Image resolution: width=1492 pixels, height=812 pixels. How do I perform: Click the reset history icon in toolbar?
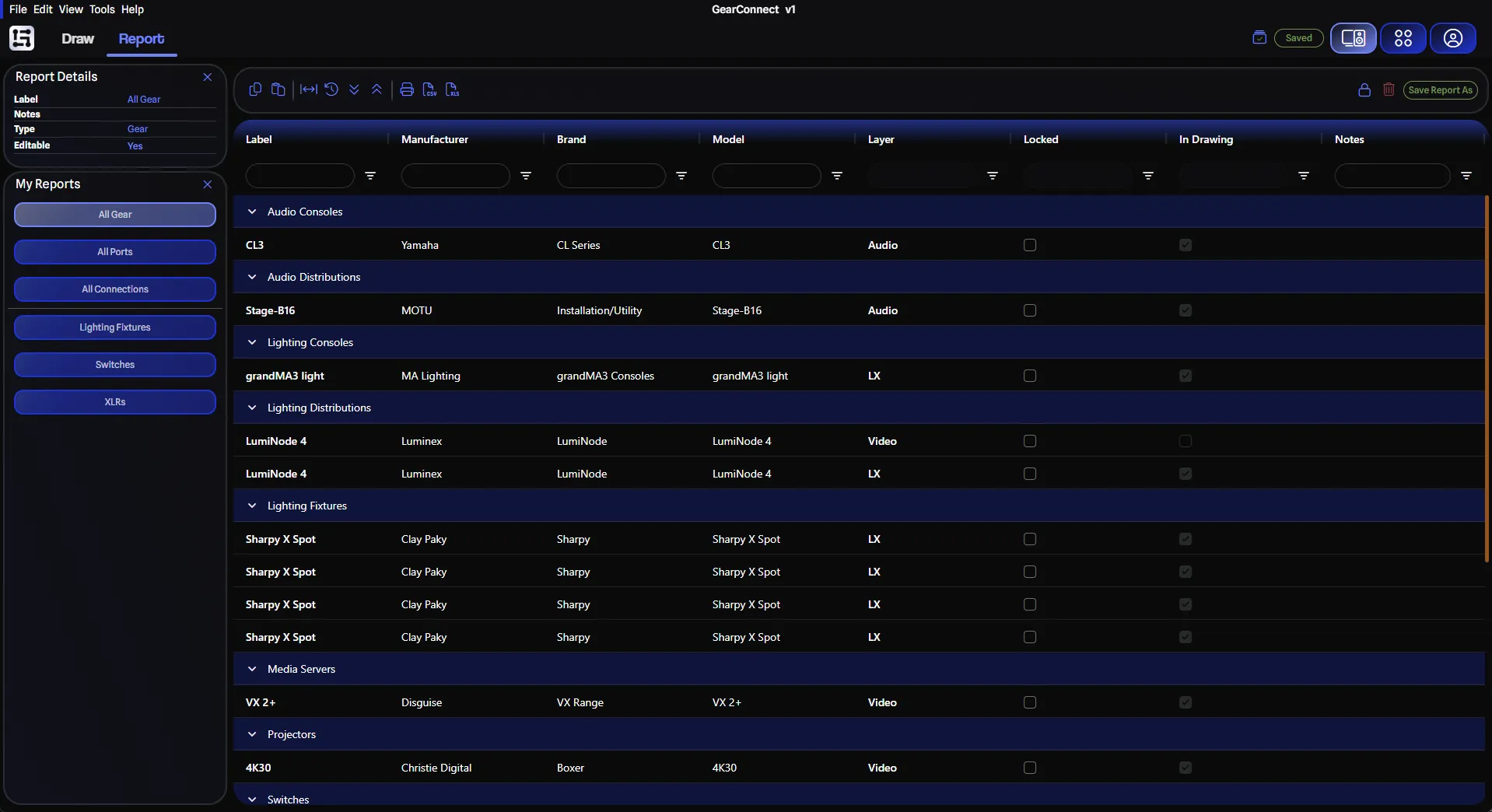click(x=331, y=89)
